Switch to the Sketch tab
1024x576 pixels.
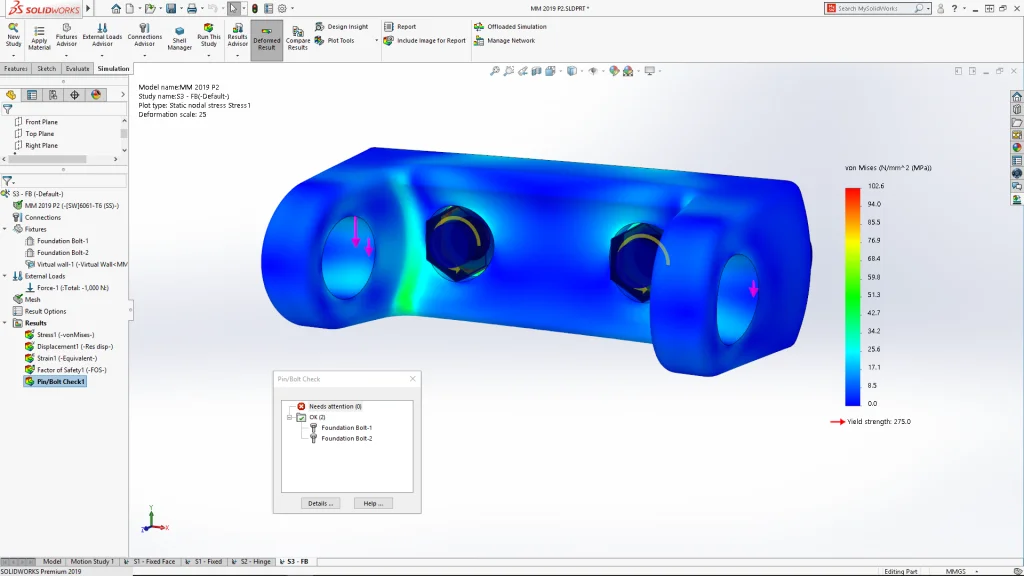(x=46, y=69)
